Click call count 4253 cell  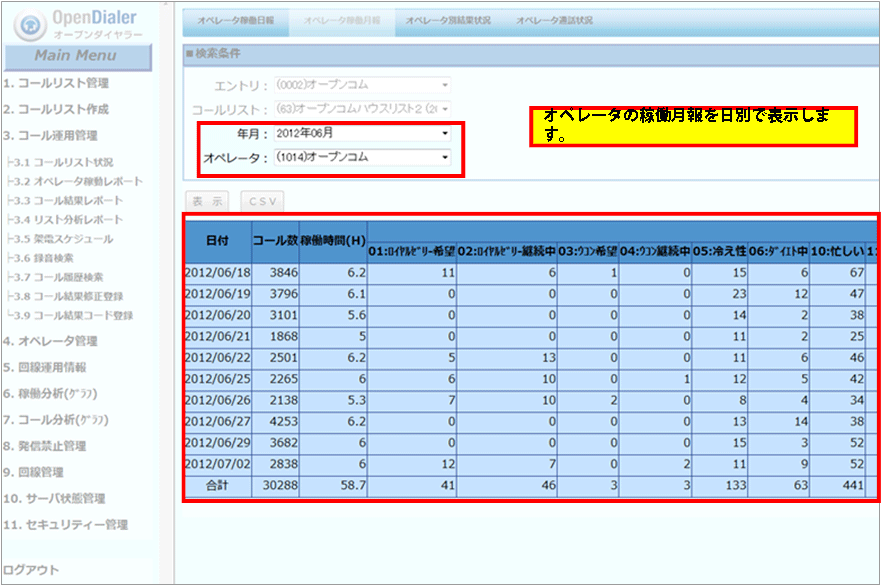[x=275, y=422]
